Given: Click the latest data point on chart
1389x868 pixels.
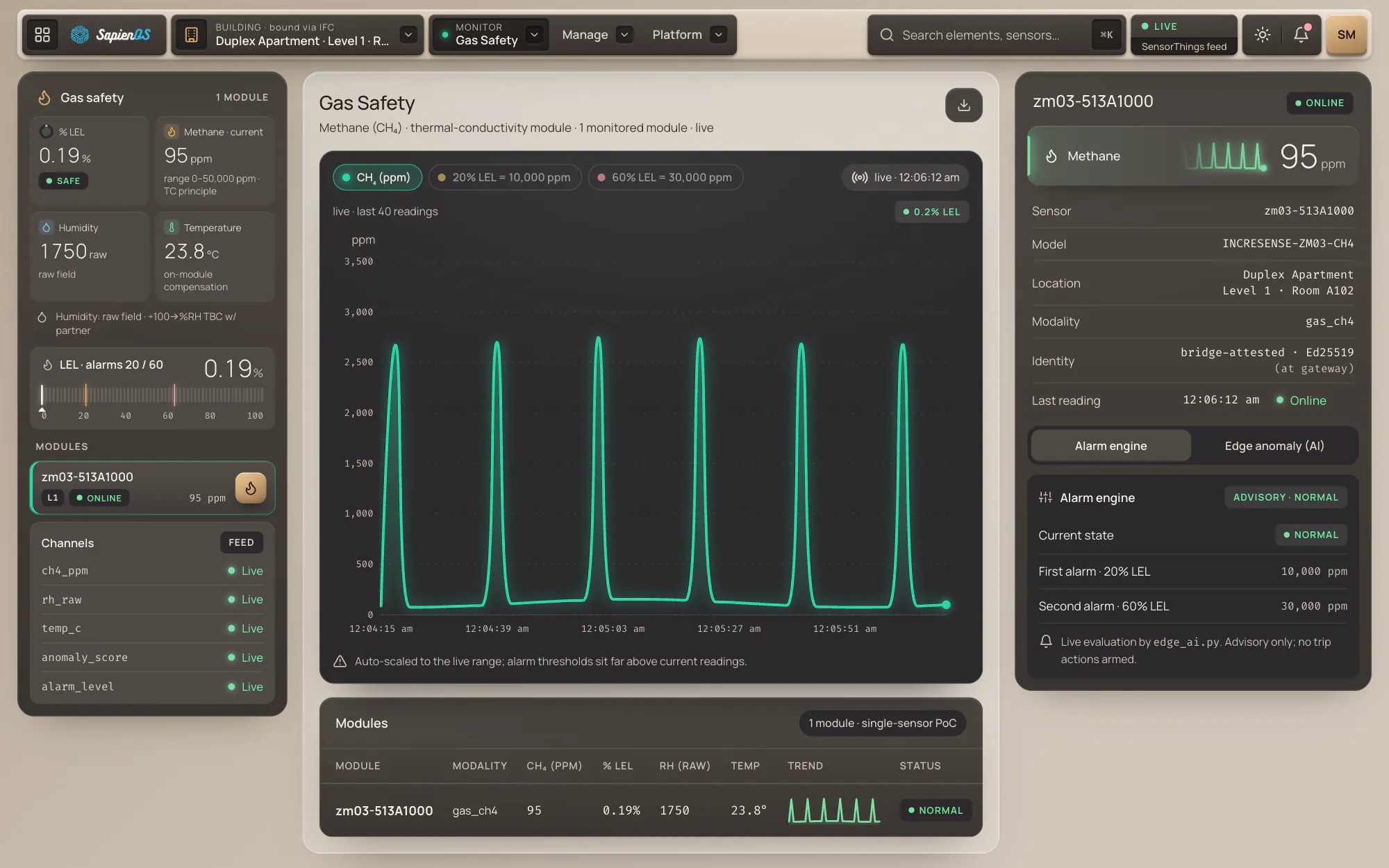Looking at the screenshot, I should 946,605.
